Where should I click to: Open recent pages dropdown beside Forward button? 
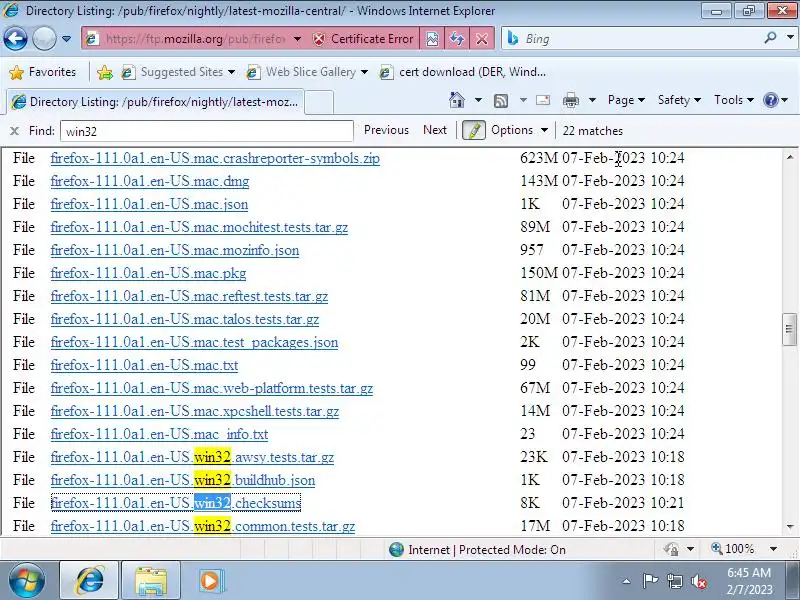coord(66,39)
